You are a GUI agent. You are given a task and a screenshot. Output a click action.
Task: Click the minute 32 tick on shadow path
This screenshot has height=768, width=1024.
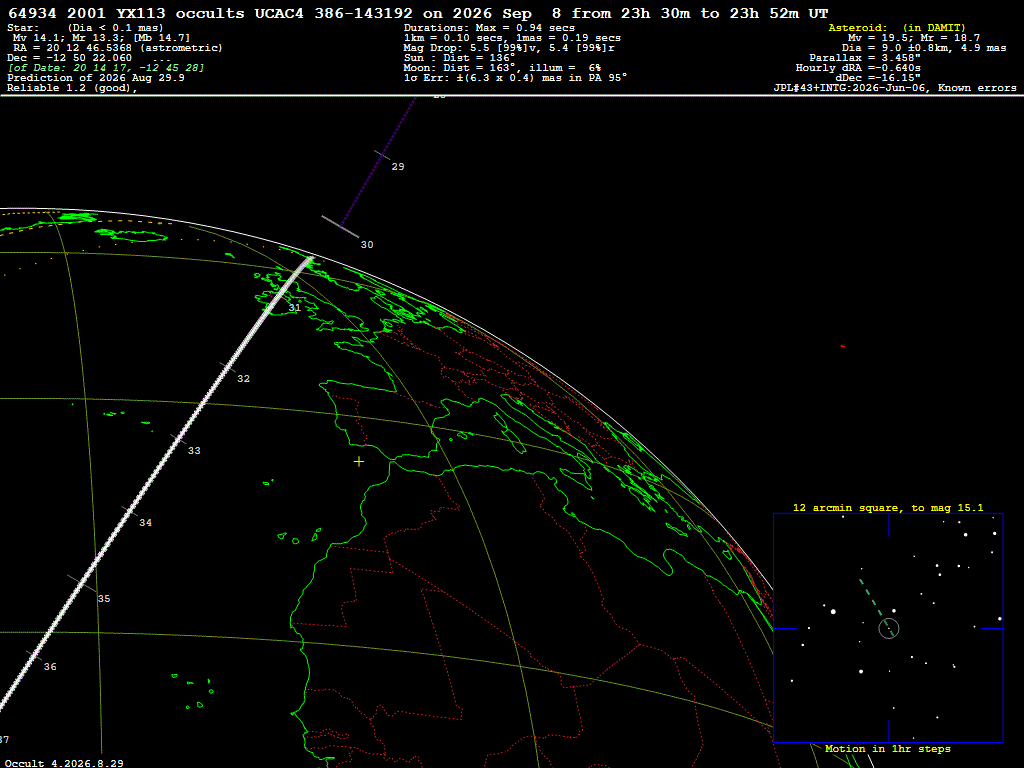pos(228,368)
